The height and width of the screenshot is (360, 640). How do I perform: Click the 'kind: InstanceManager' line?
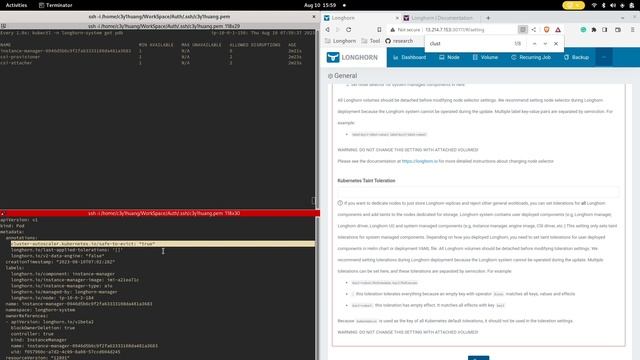[x=39, y=340]
